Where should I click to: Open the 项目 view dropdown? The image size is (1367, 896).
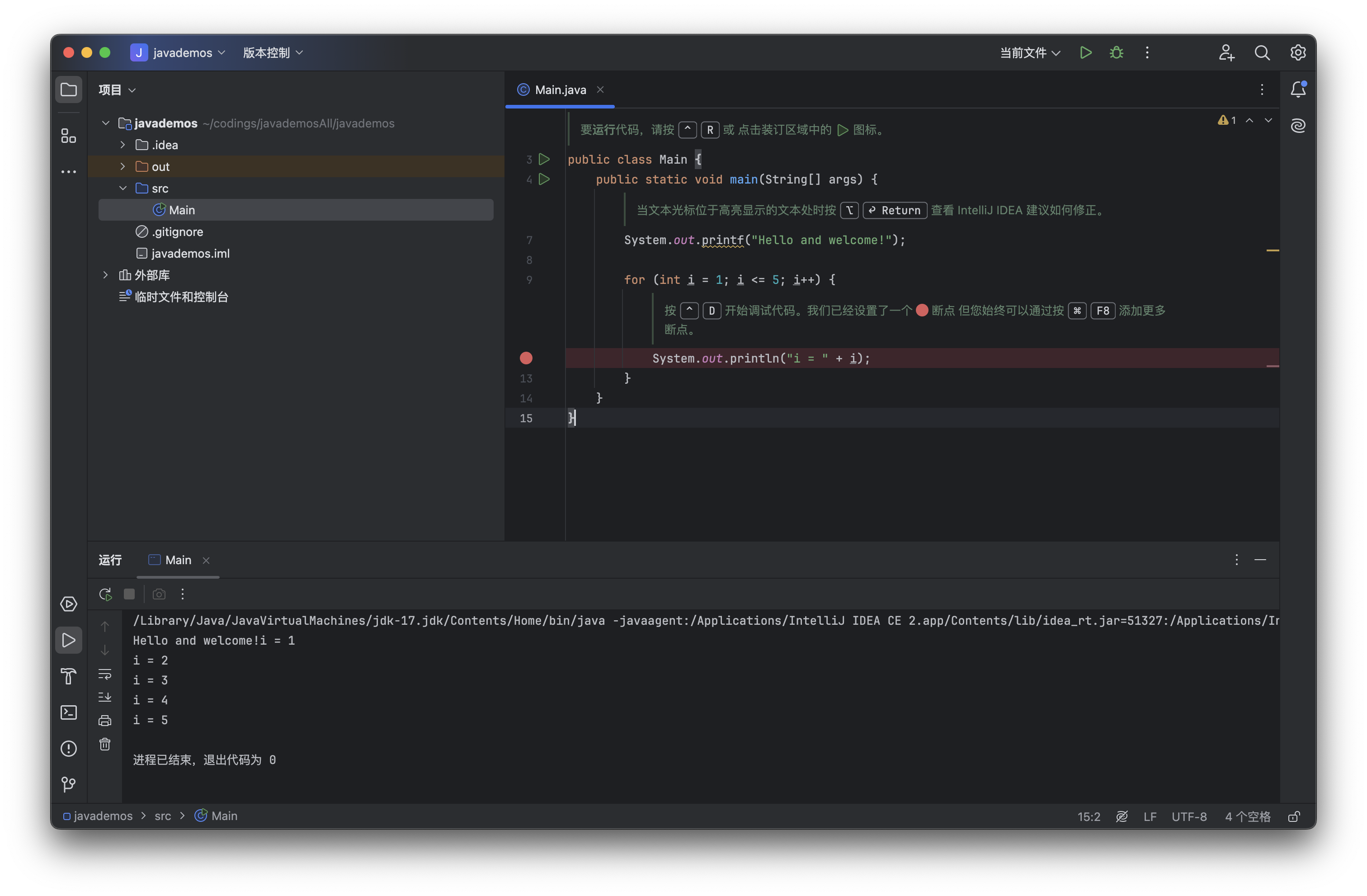click(117, 90)
